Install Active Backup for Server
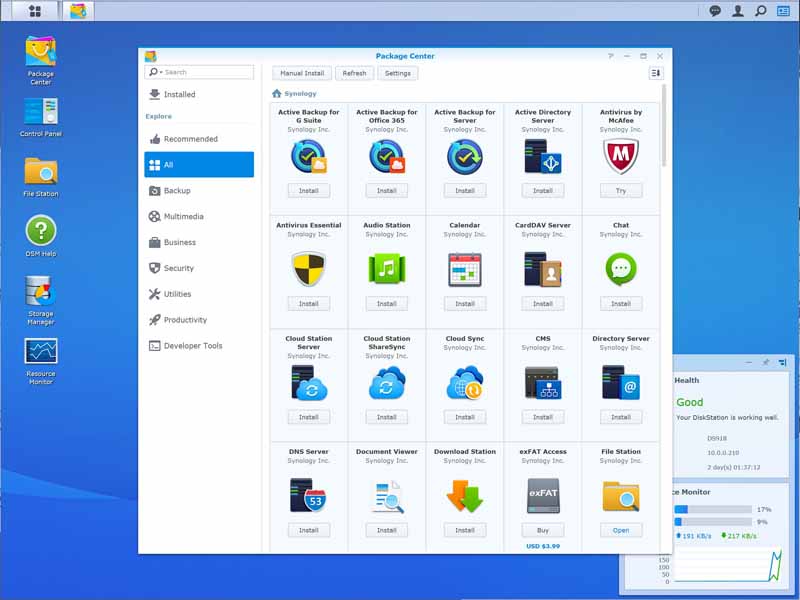 (465, 190)
